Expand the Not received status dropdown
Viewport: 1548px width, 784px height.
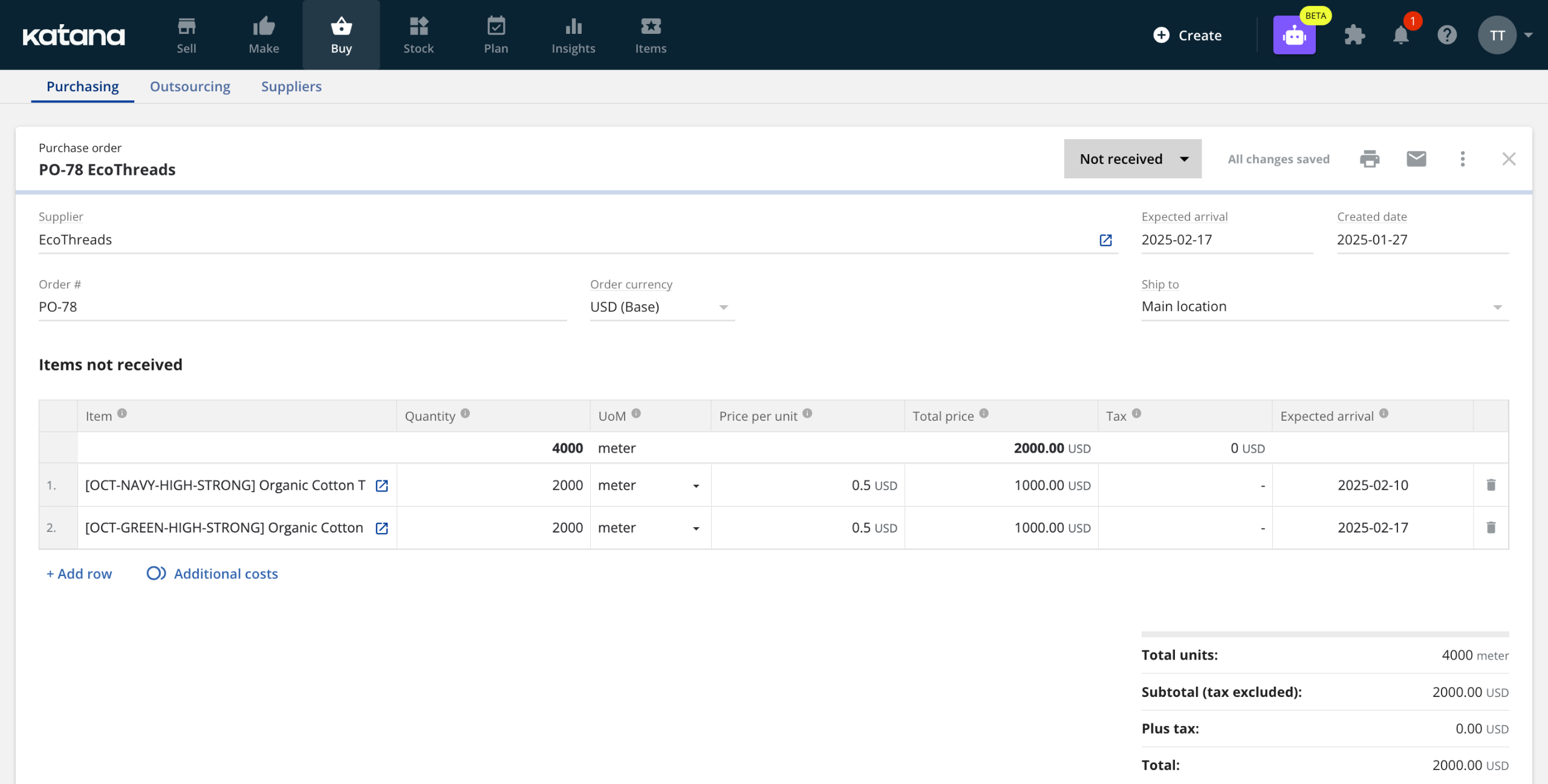(1132, 159)
